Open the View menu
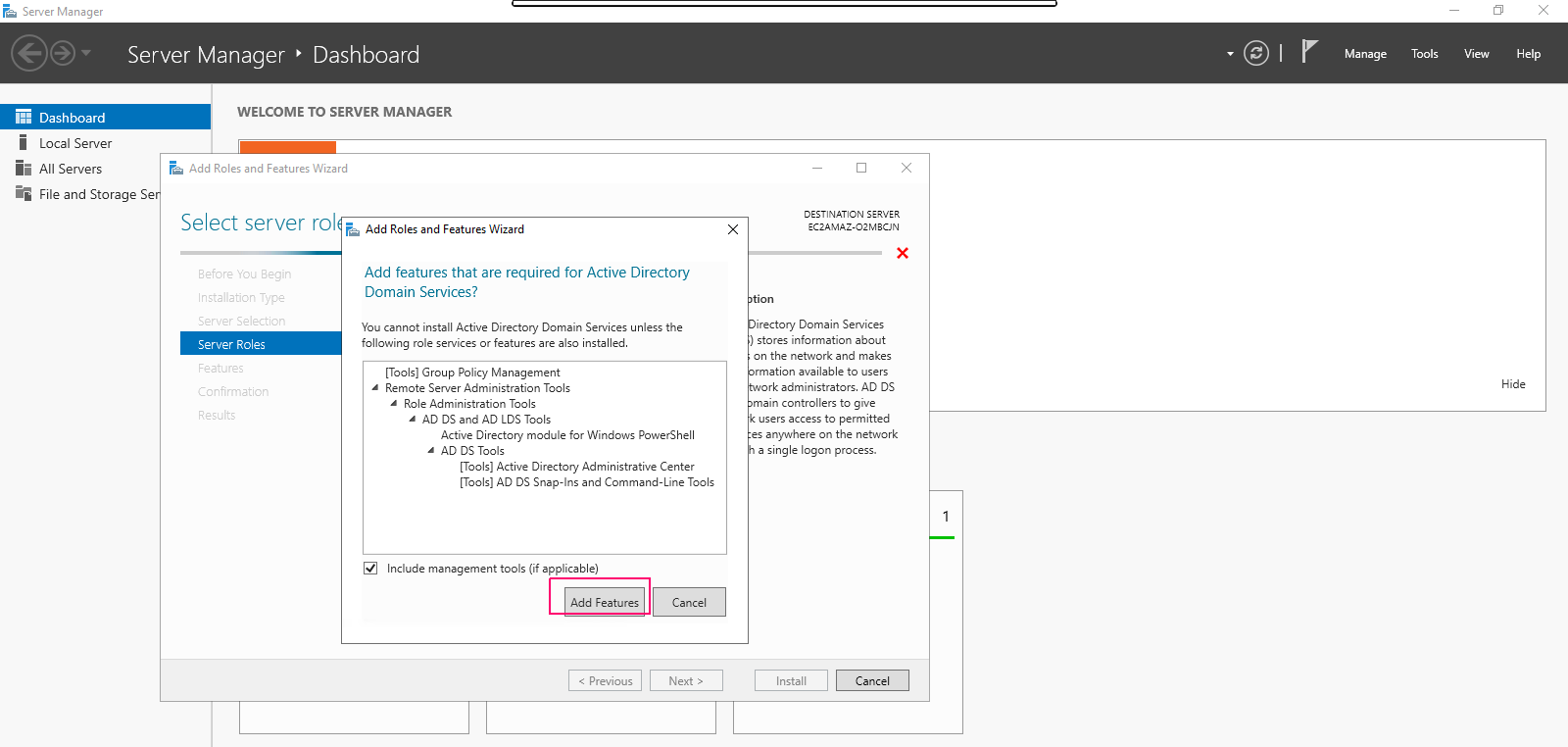The height and width of the screenshot is (747, 1568). point(1477,54)
